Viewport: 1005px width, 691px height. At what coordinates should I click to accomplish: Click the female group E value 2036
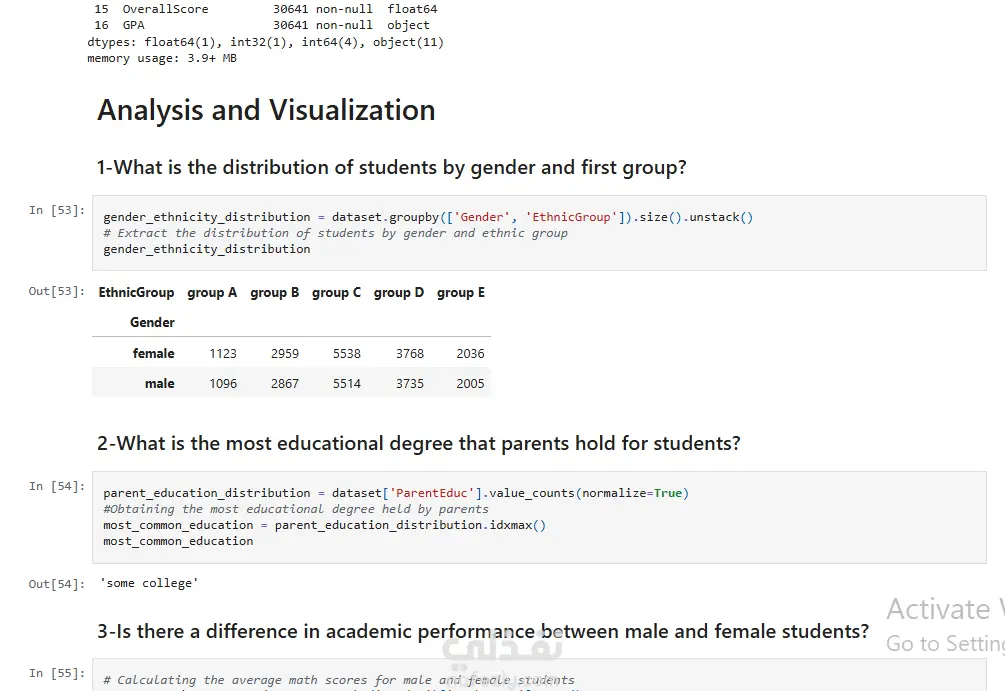pyautogui.click(x=470, y=354)
